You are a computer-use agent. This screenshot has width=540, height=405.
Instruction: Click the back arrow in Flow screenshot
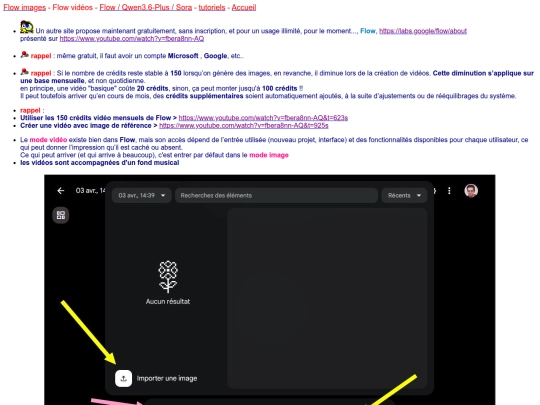[61, 191]
